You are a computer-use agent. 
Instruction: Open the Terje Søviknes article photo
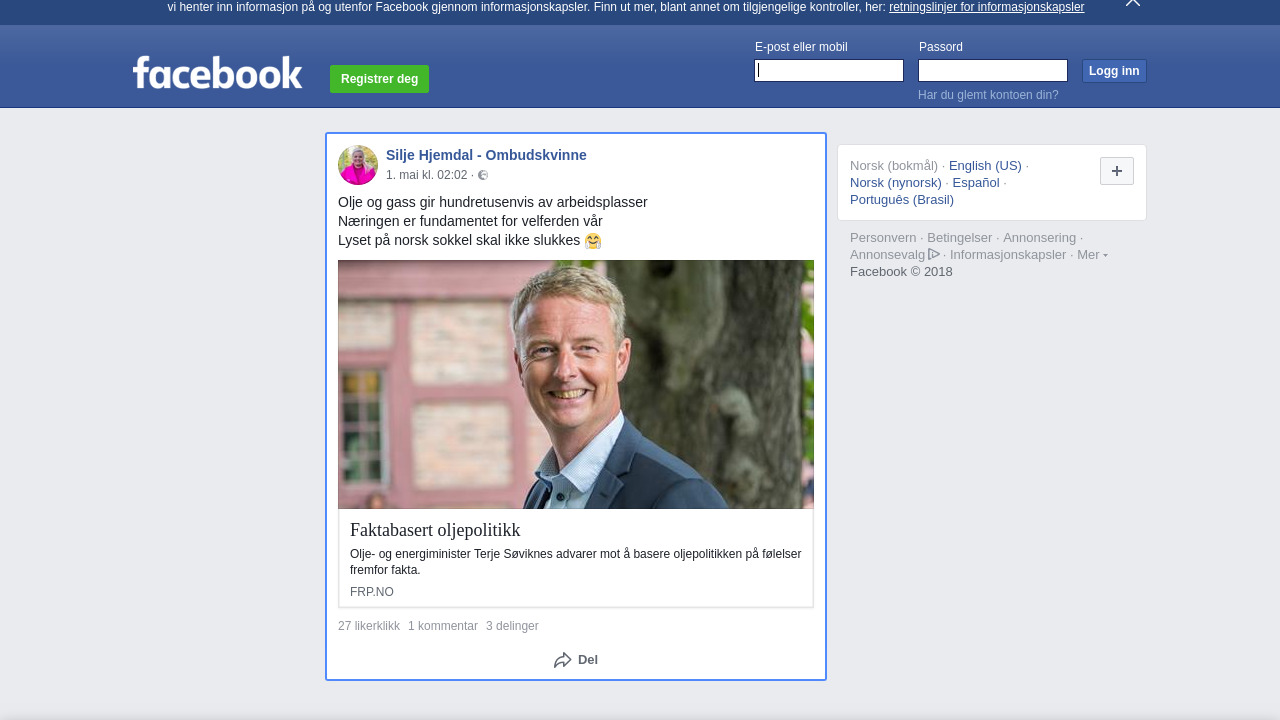(x=576, y=384)
